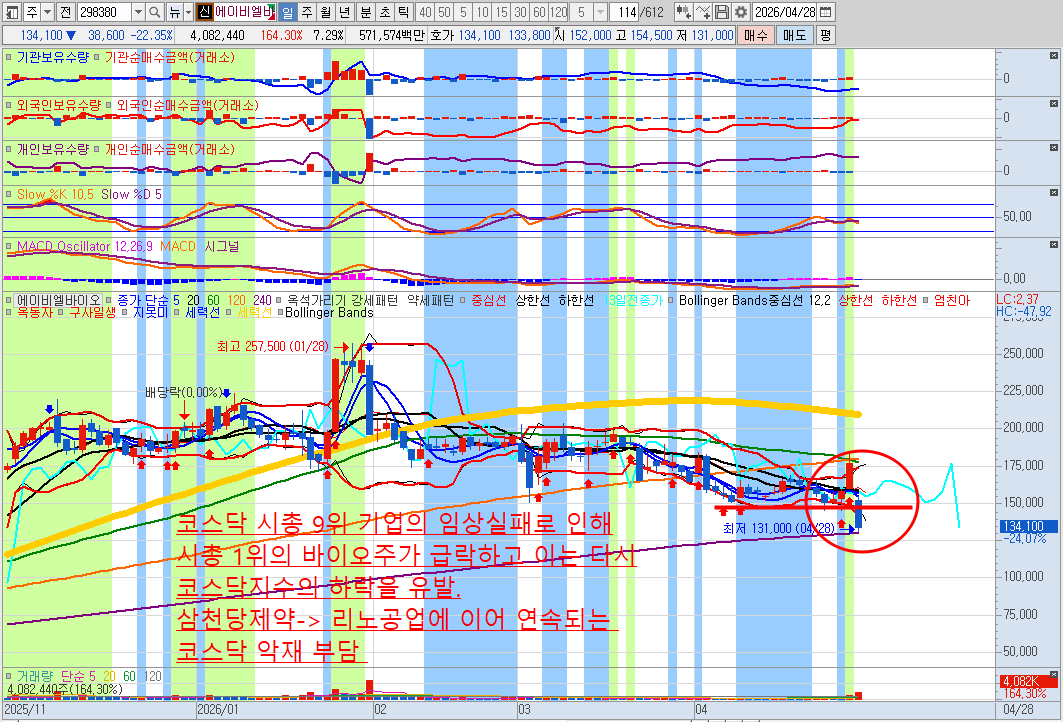The height and width of the screenshot is (722, 1063).
Task: Click the chart layout icon at far left
Action: [x=11, y=12]
